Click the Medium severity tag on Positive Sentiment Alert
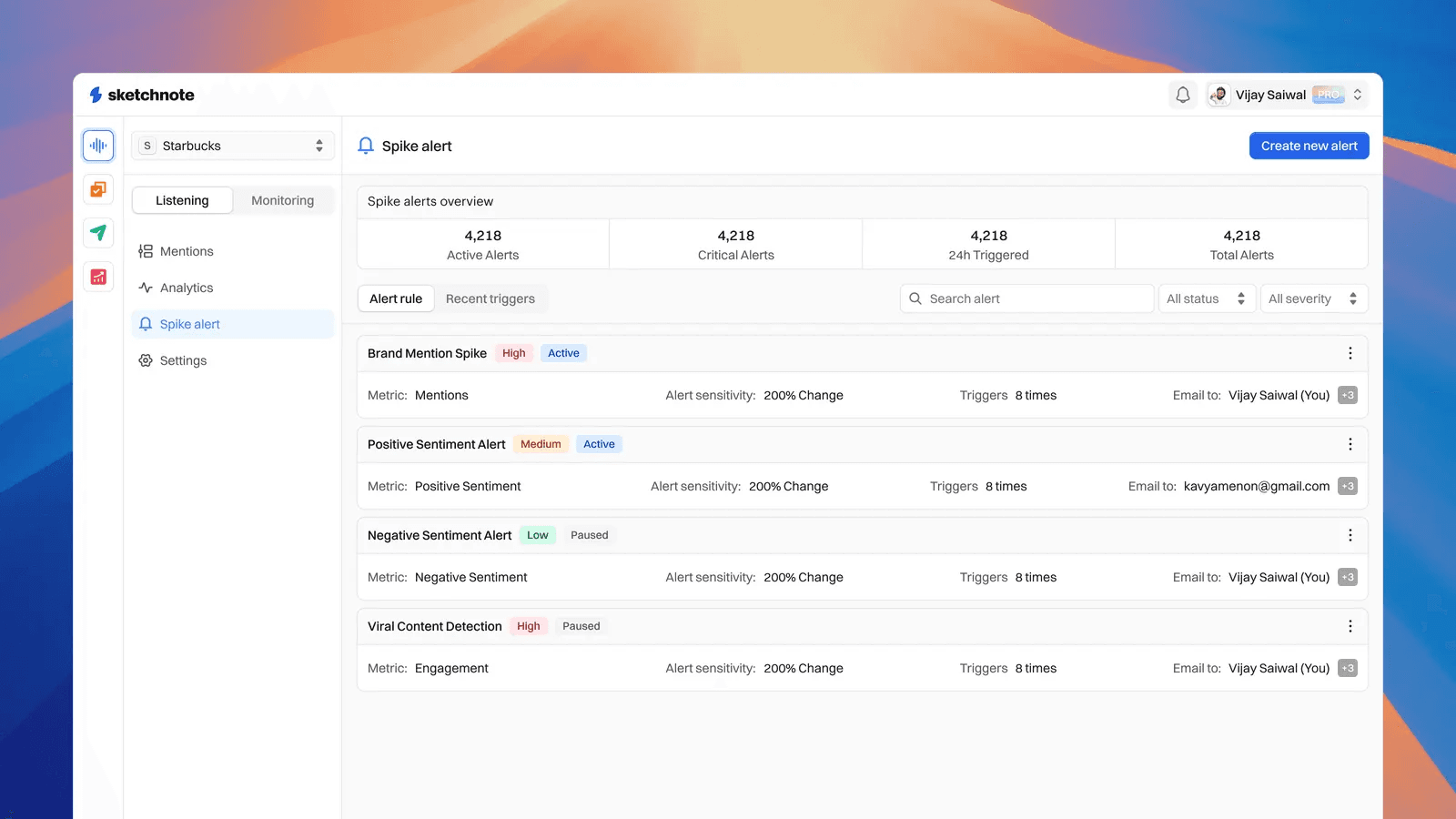 [541, 444]
